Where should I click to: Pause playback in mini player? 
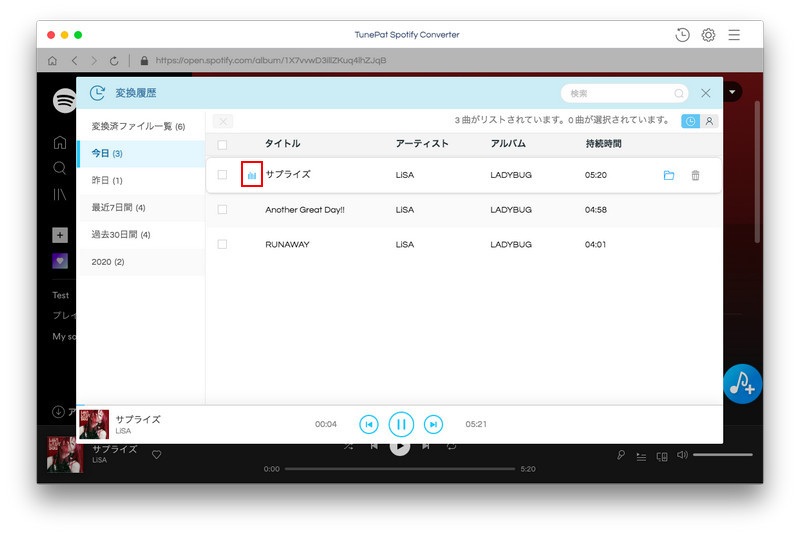[401, 424]
